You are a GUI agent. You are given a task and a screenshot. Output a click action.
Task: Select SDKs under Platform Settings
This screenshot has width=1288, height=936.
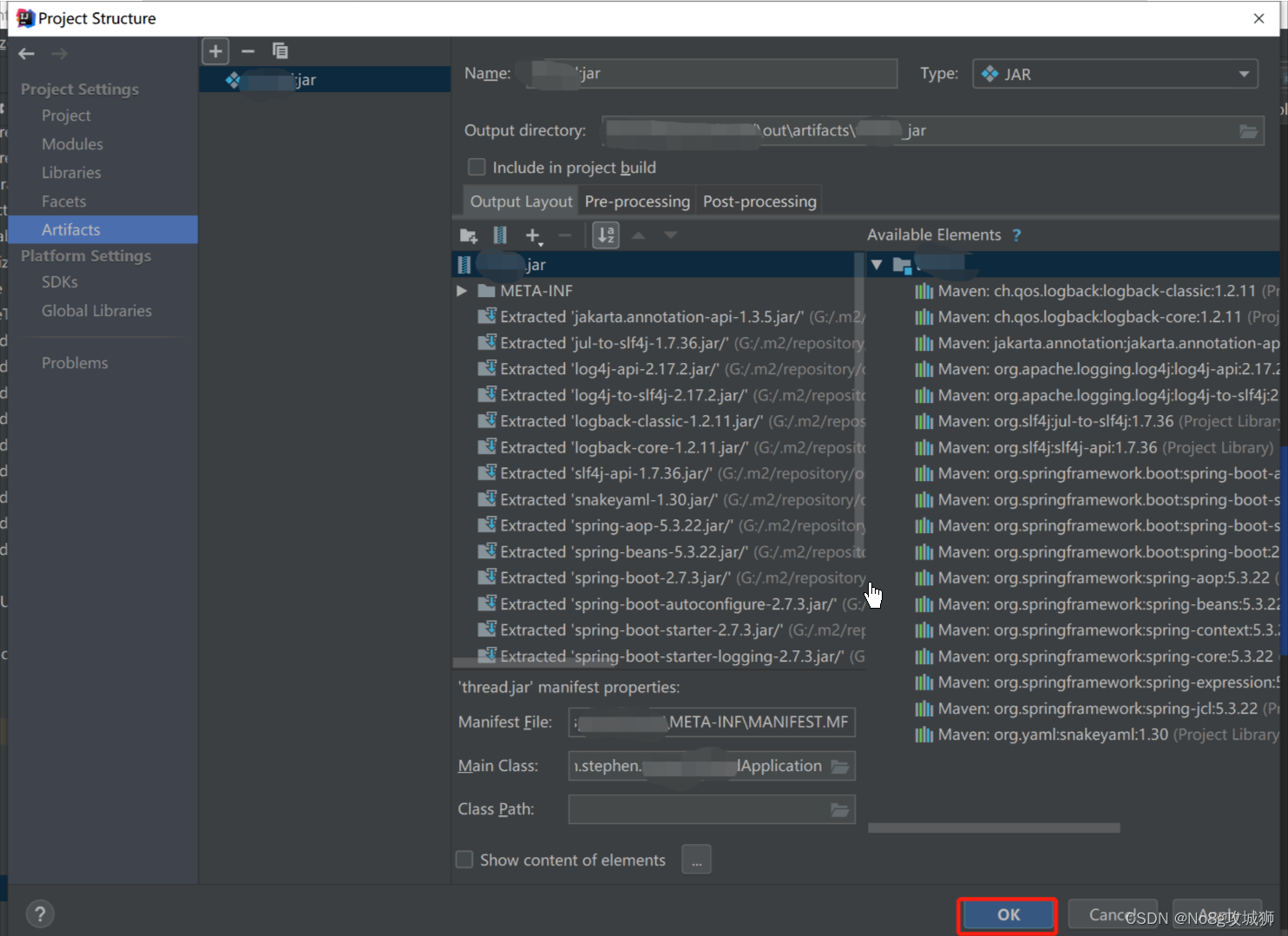pos(60,282)
